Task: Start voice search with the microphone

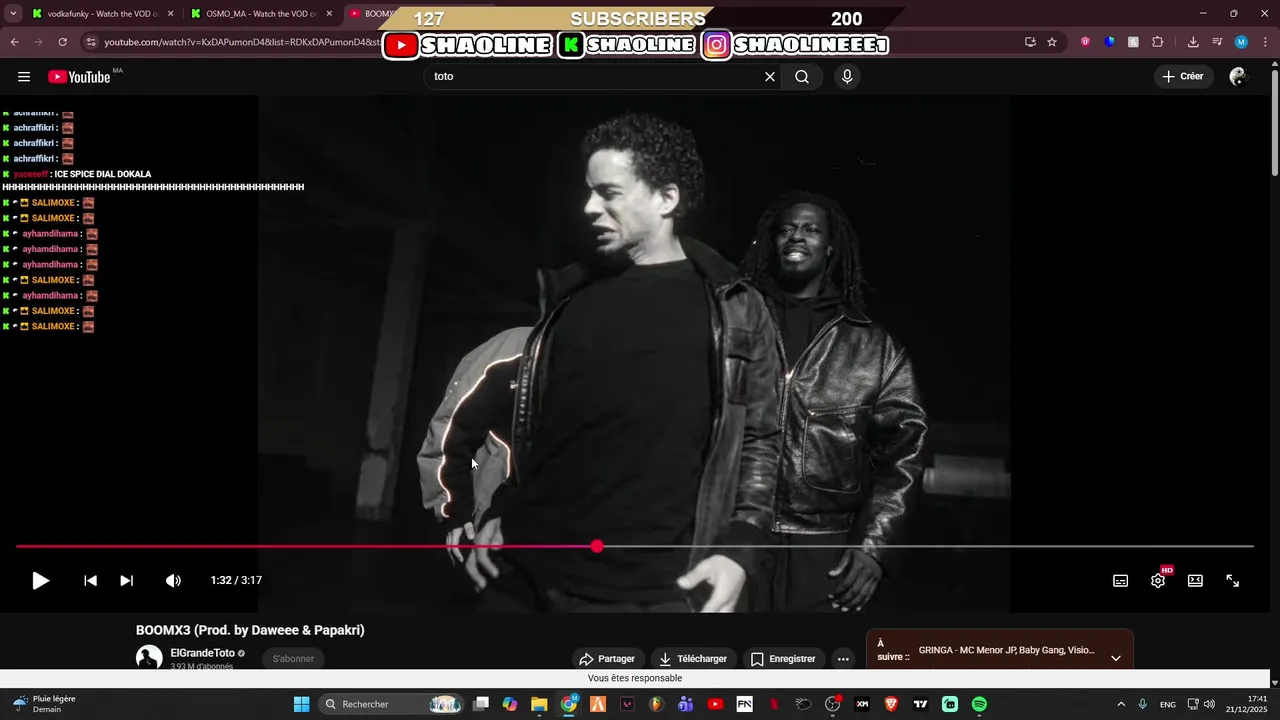Action: (847, 77)
